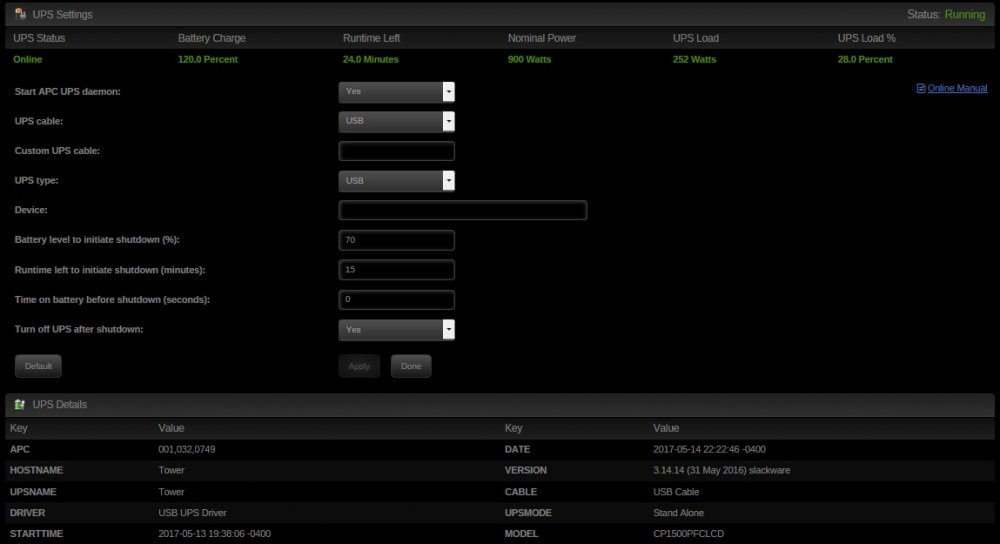This screenshot has width=1000, height=544.
Task: Click the Online UPS status value
Action: pos(27,59)
